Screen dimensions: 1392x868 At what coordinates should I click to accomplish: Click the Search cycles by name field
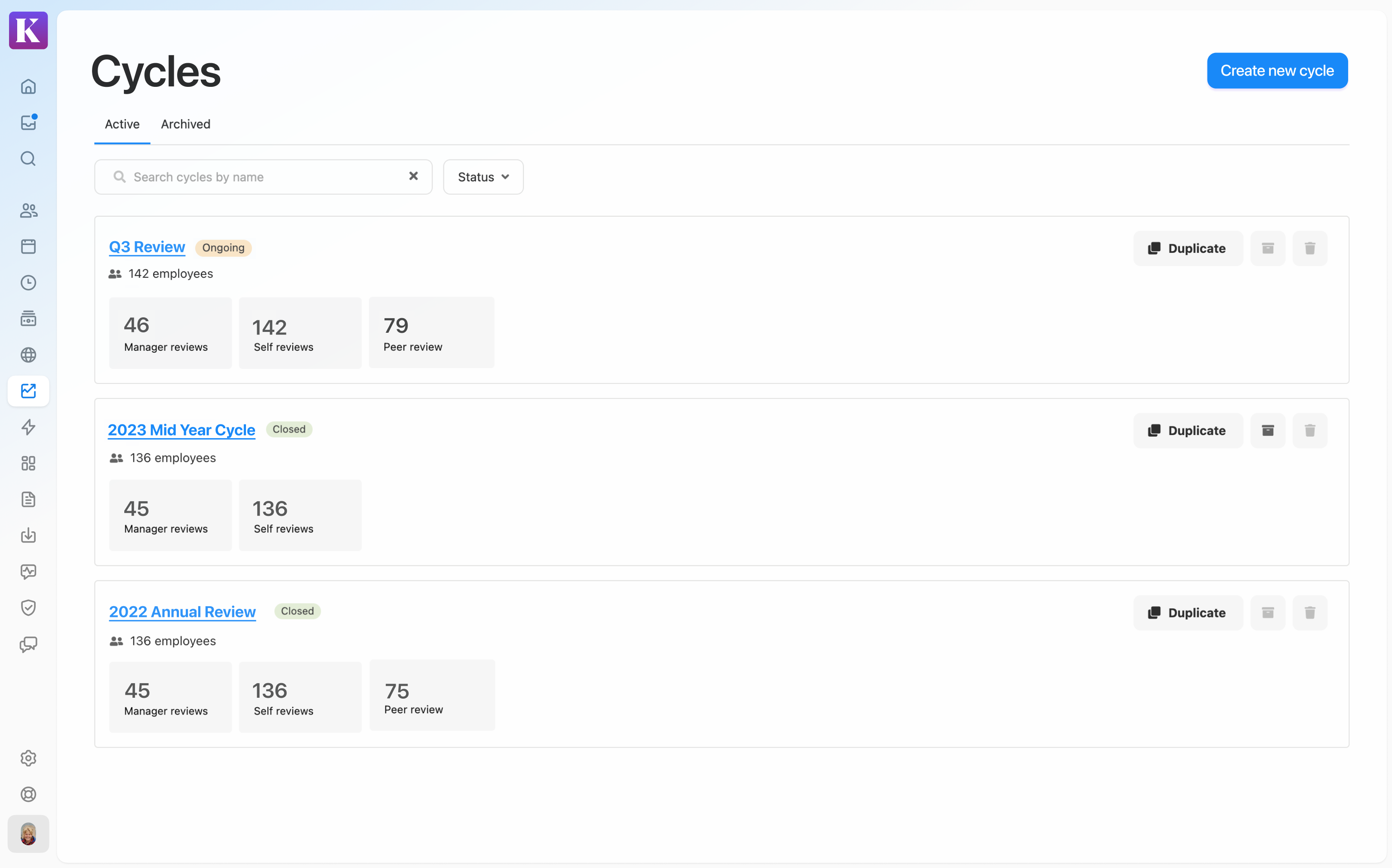pyautogui.click(x=258, y=177)
